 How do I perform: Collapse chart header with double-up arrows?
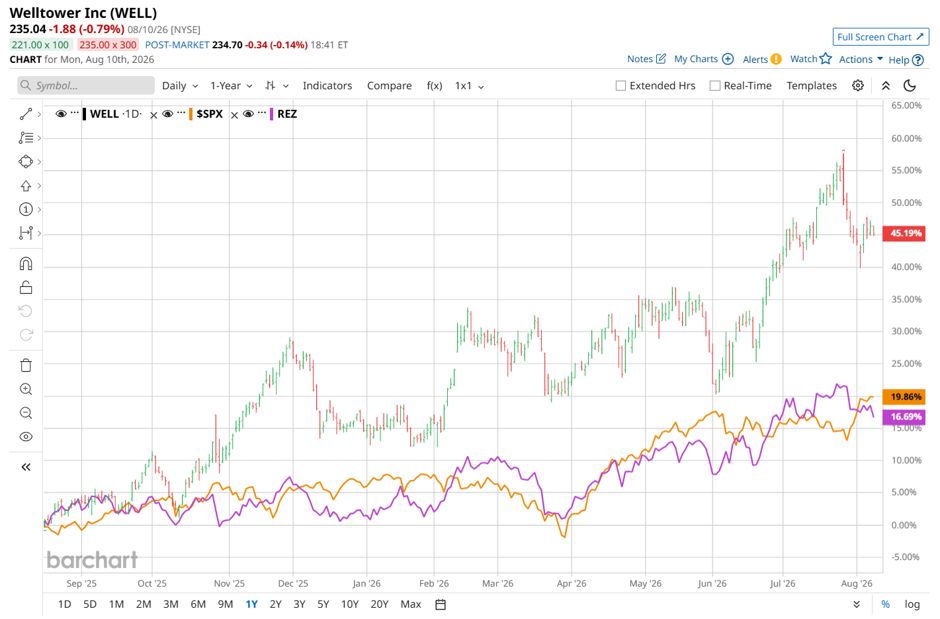[885, 86]
